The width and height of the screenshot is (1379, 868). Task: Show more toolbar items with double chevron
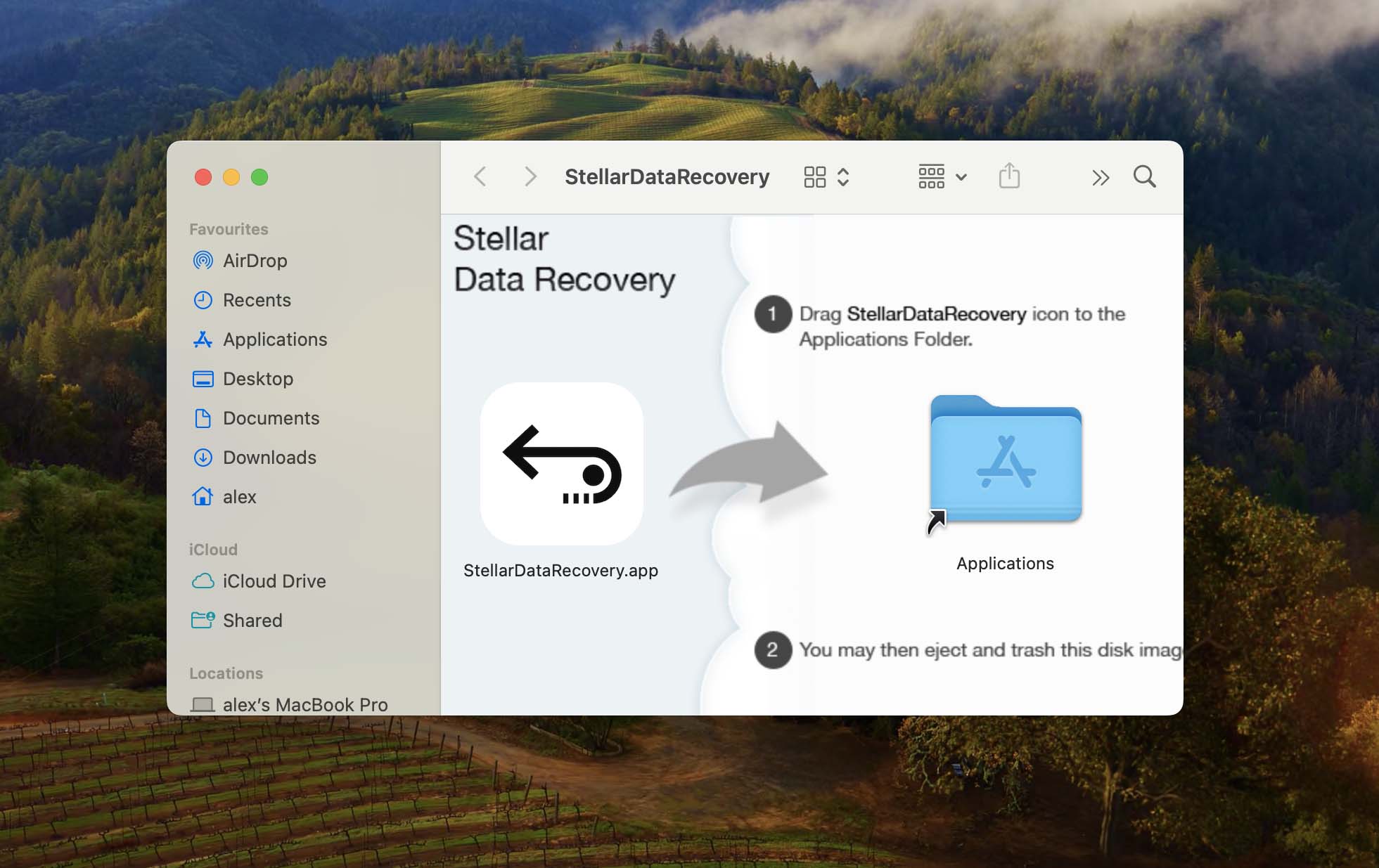(1101, 177)
